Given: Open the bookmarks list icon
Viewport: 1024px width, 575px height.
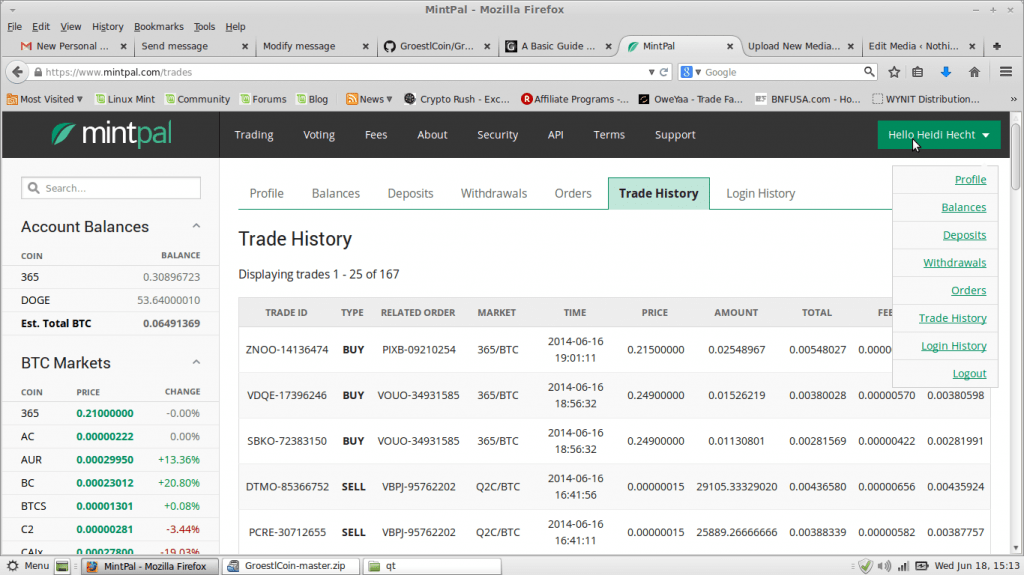Looking at the screenshot, I should (918, 72).
